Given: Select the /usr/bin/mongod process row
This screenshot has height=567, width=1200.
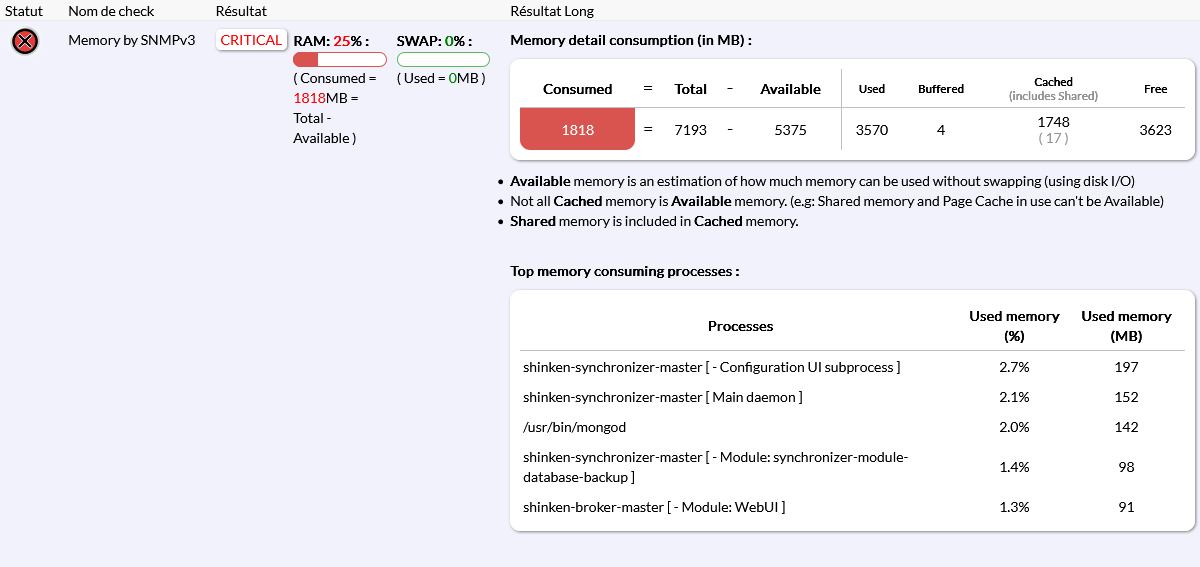Looking at the screenshot, I should coord(574,427).
